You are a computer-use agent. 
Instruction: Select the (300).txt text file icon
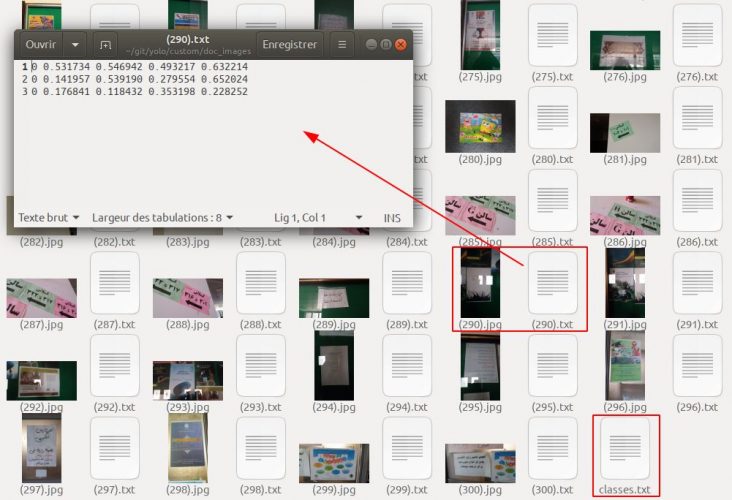[553, 449]
